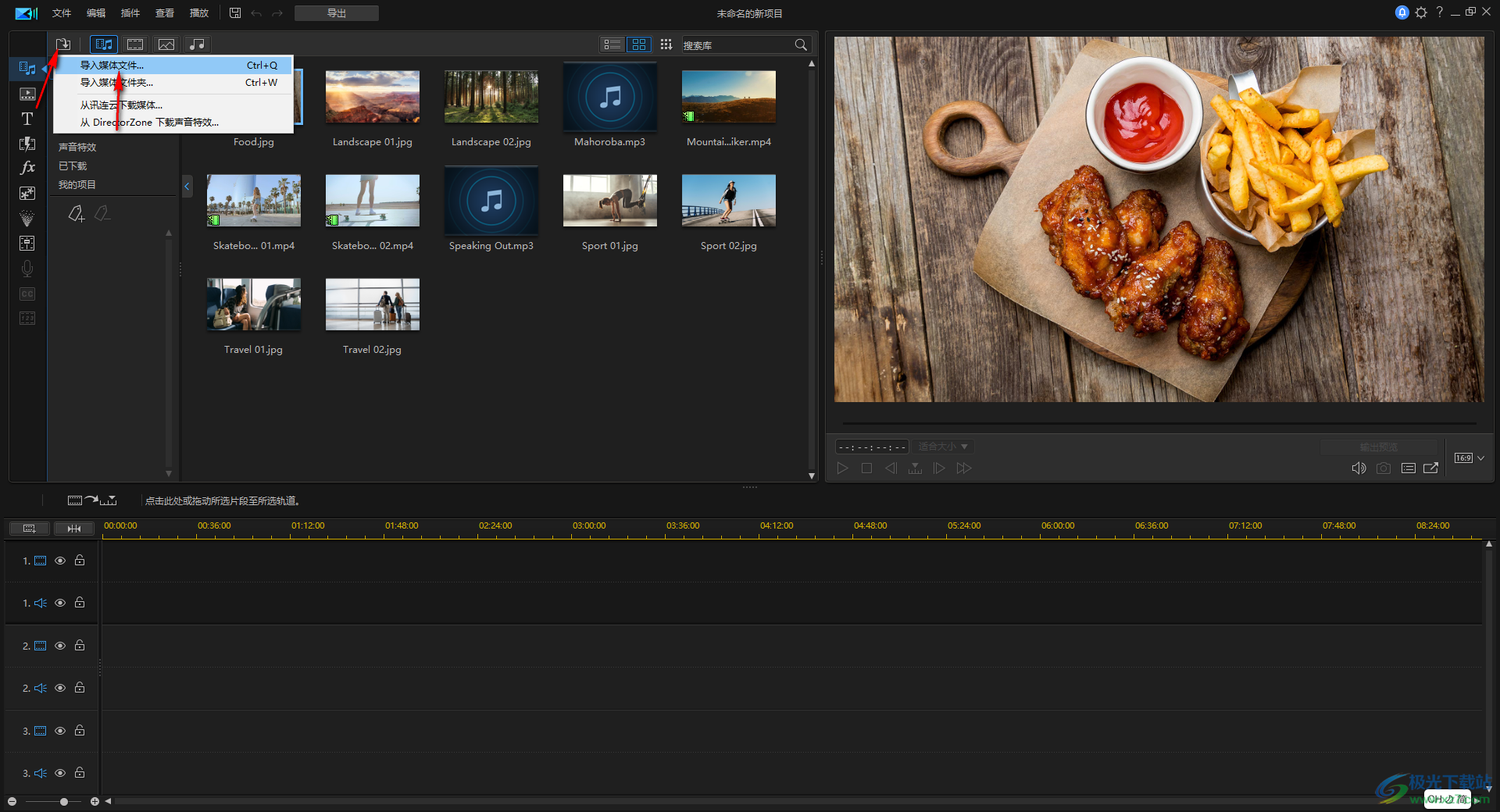Open the 文件 menu
1500x812 pixels.
pyautogui.click(x=62, y=13)
